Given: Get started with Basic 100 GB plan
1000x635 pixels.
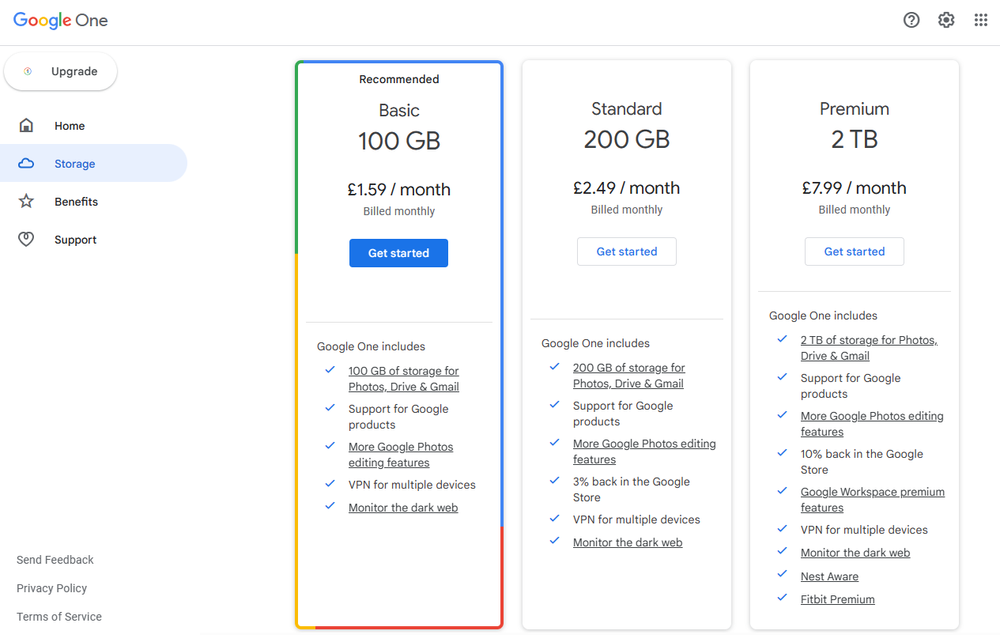Looking at the screenshot, I should click(x=398, y=253).
